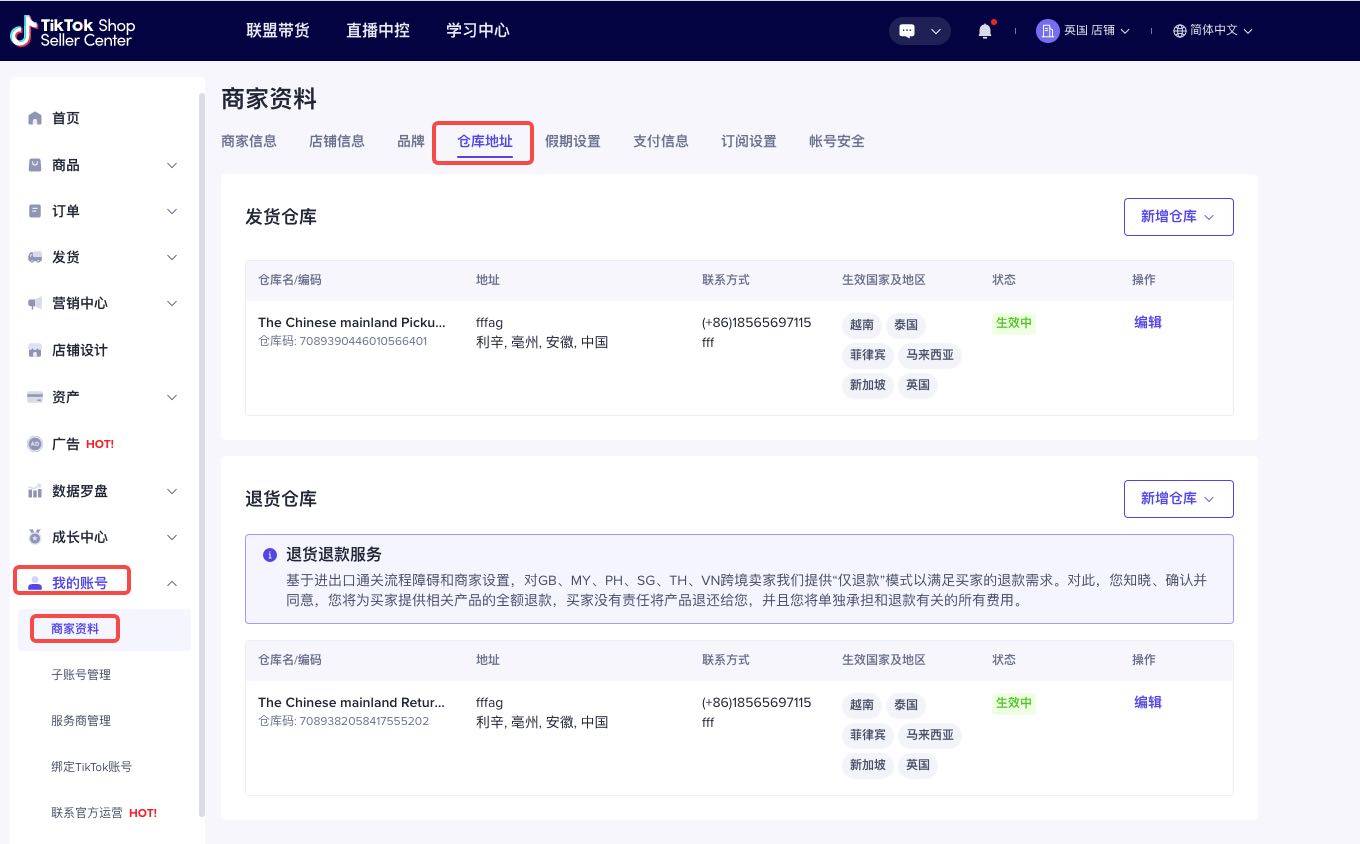Click the 广告 AD icon
The image size is (1360, 844).
click(x=35, y=444)
